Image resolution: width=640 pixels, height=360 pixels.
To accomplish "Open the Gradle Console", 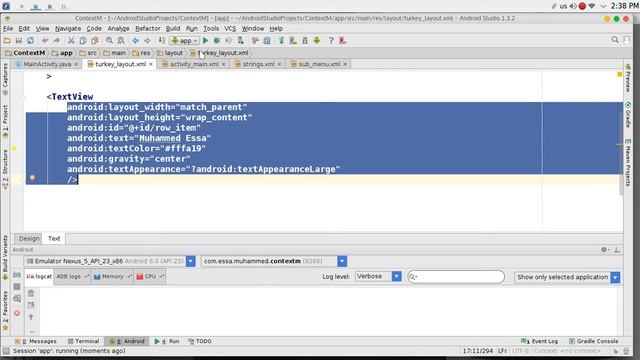I will [593, 341].
